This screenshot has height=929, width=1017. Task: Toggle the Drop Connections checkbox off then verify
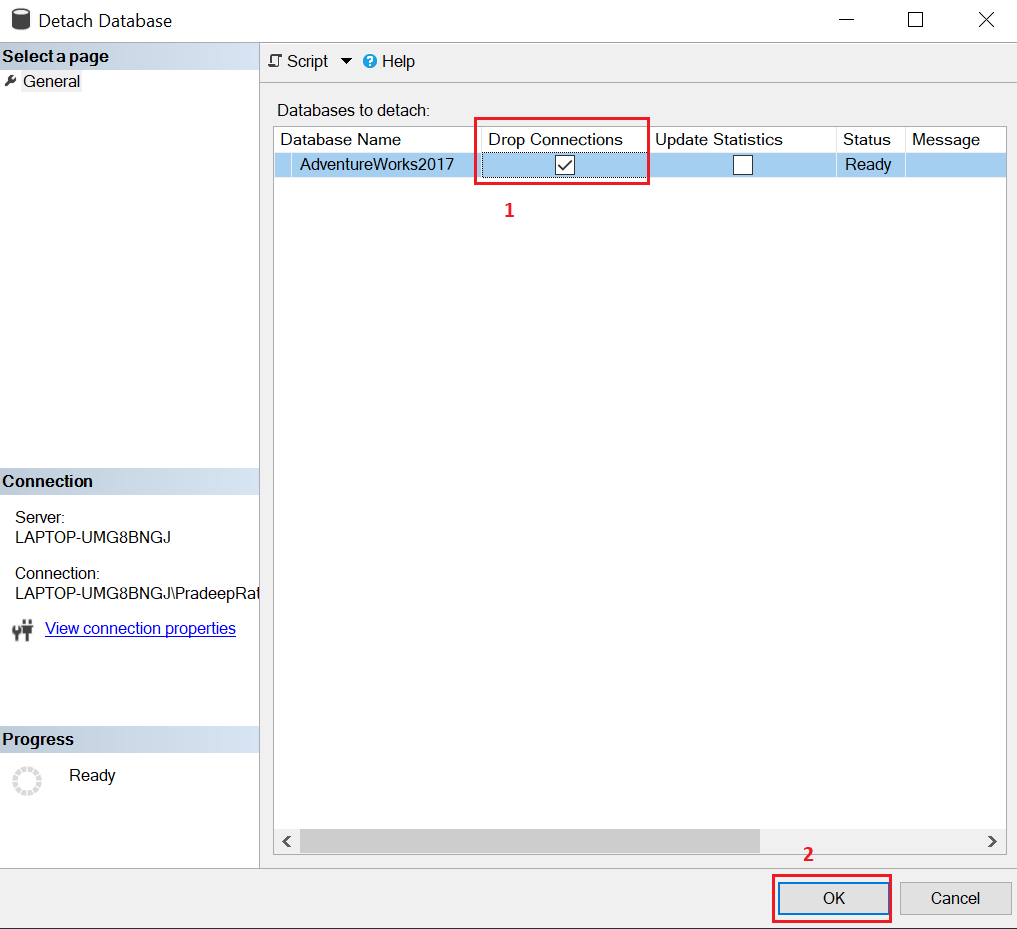click(565, 164)
